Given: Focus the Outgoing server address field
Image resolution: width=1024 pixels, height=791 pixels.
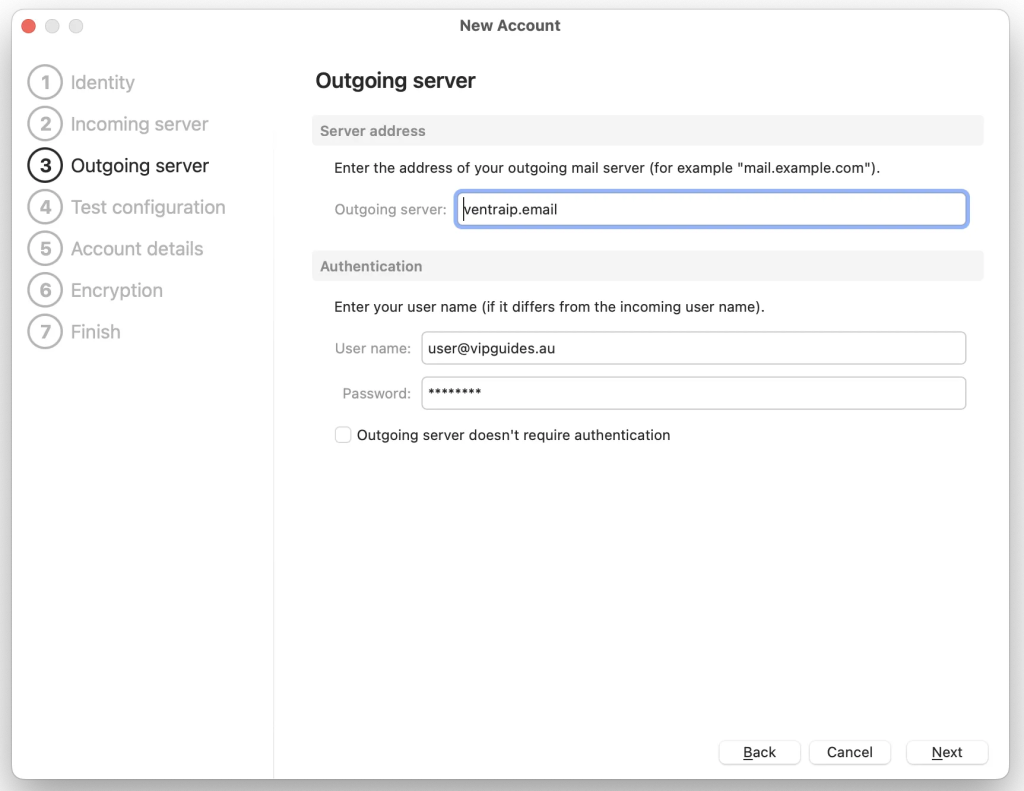Looking at the screenshot, I should tap(711, 209).
